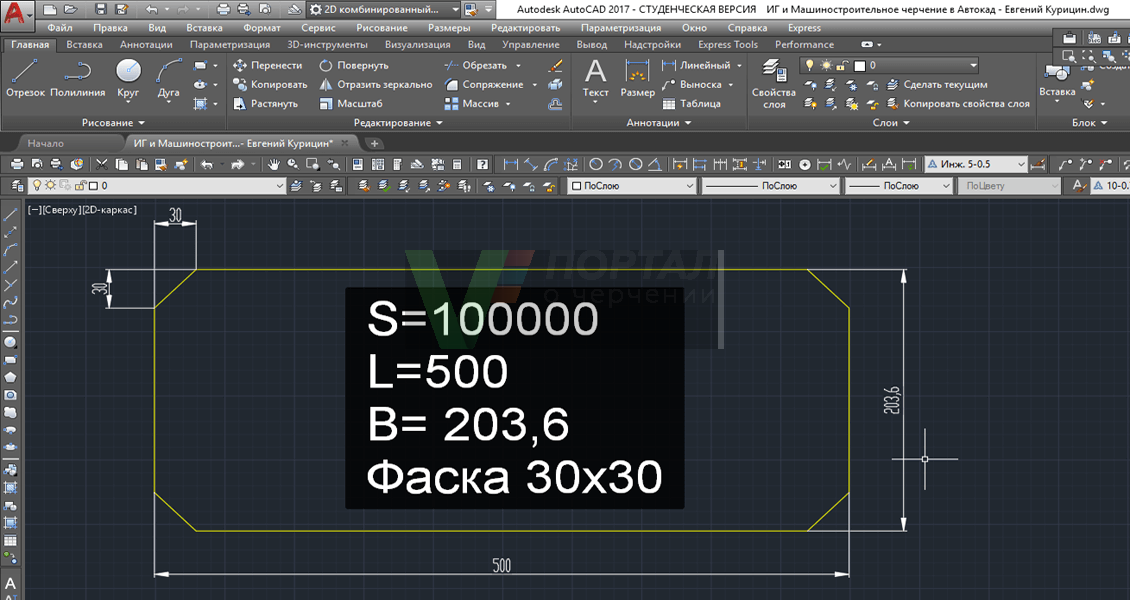
Task: Toggle freeze sun icon in layers toolbar
Action: tap(50, 185)
